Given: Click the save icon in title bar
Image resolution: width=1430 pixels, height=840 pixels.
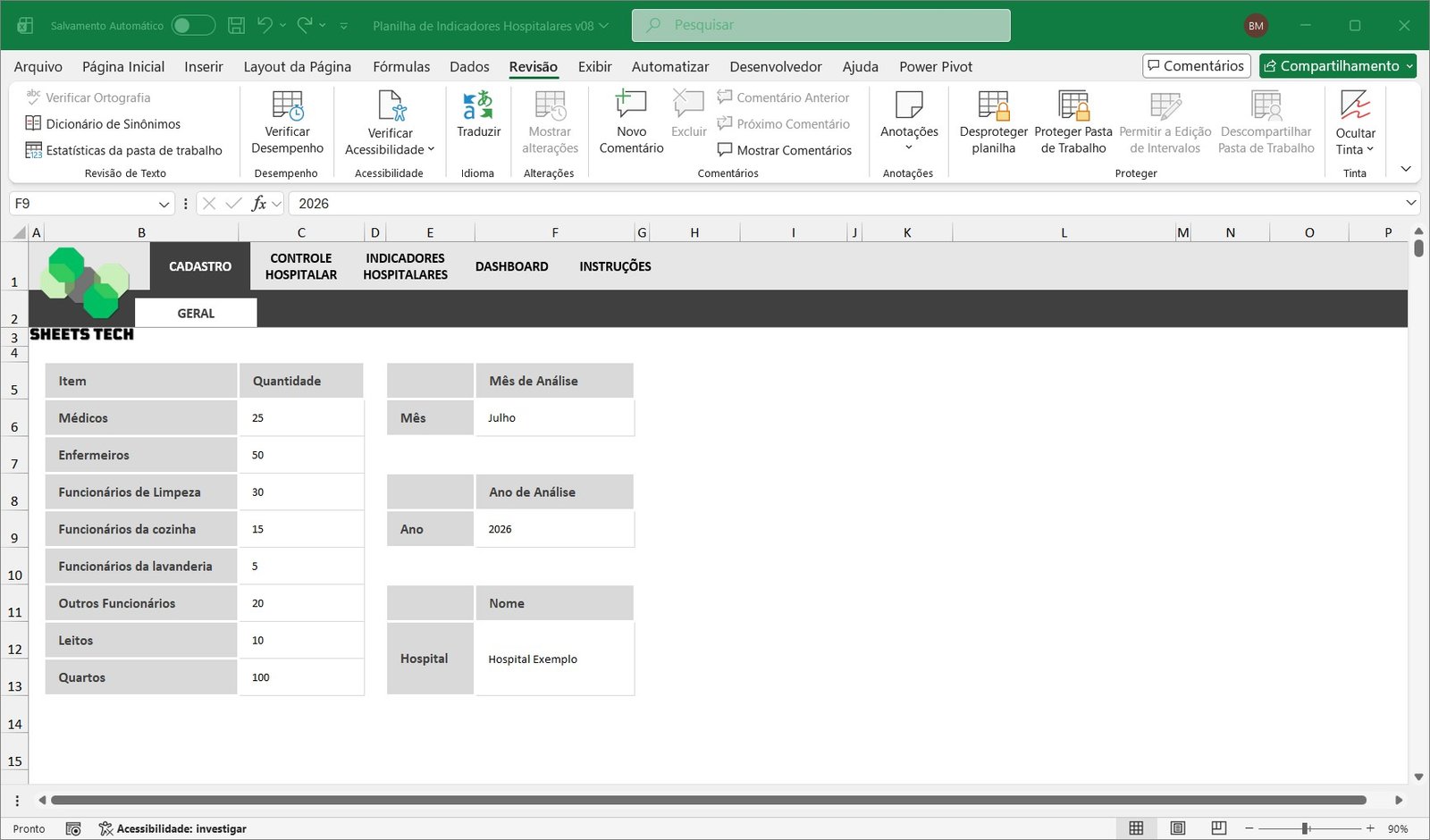Looking at the screenshot, I should coord(236,26).
